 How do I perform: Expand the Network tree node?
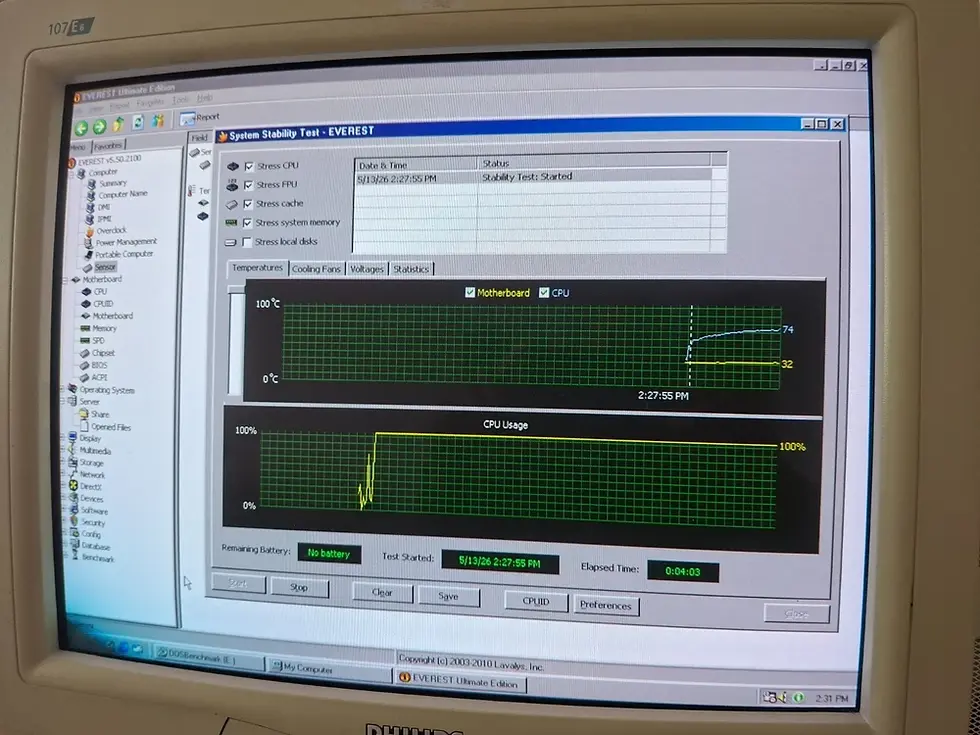64,474
